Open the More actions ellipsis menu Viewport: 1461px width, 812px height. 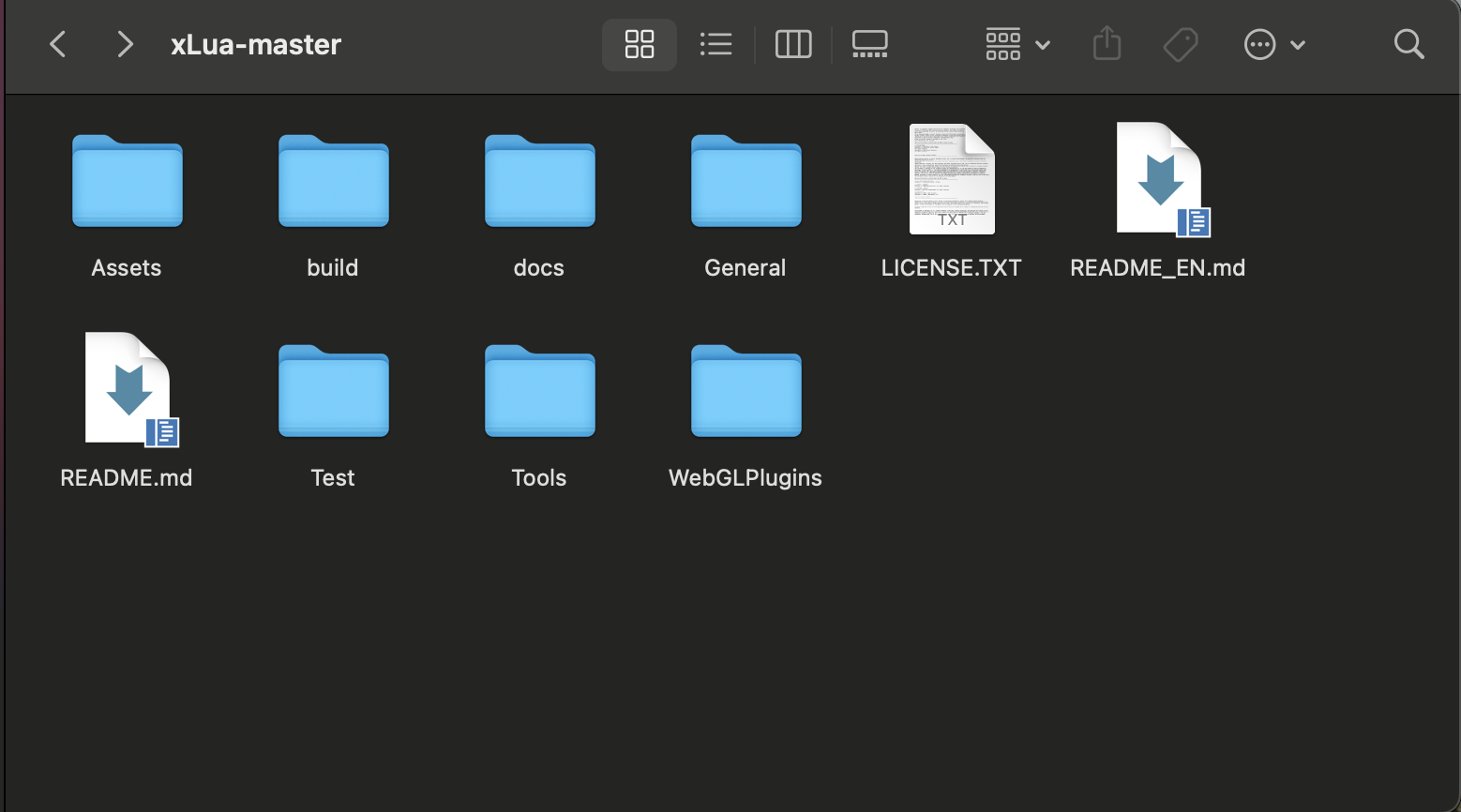[1259, 44]
